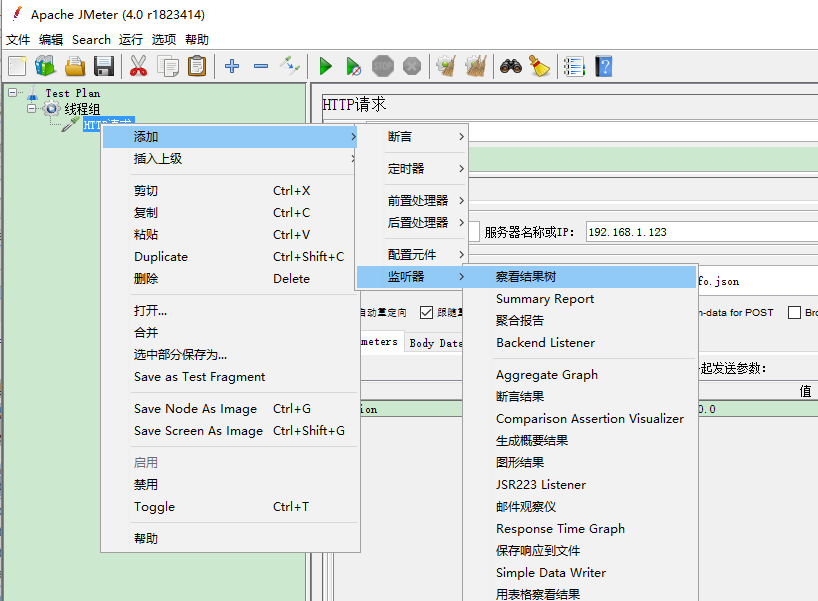
Task: Open the Search menu
Action: (x=91, y=40)
